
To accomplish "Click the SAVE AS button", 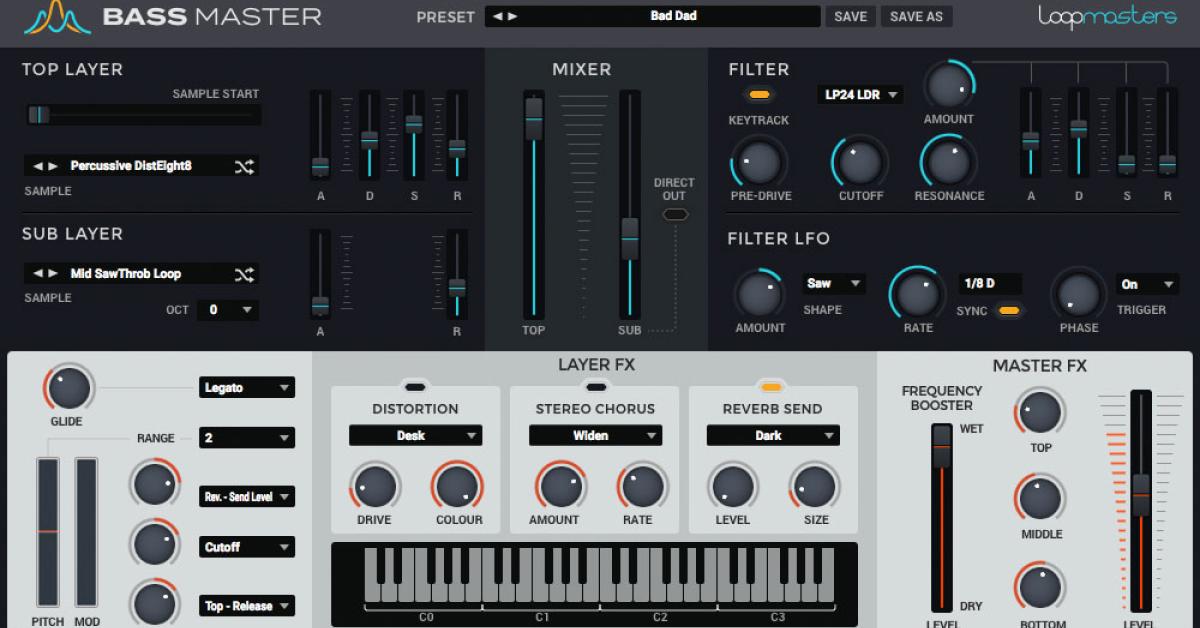I will click(916, 16).
